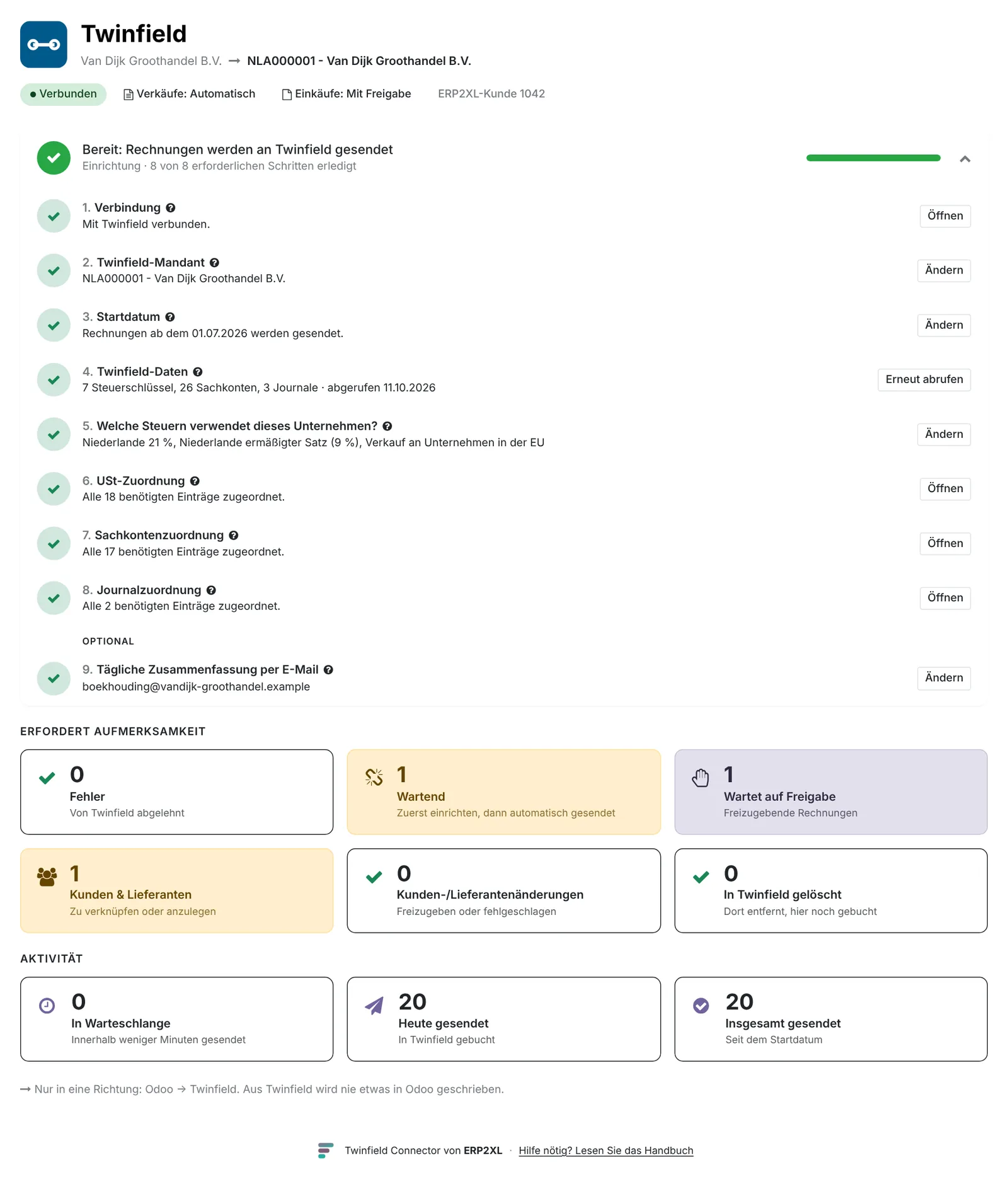Click the checkmark for Tägliche Zusammenfassung step

click(x=54, y=679)
